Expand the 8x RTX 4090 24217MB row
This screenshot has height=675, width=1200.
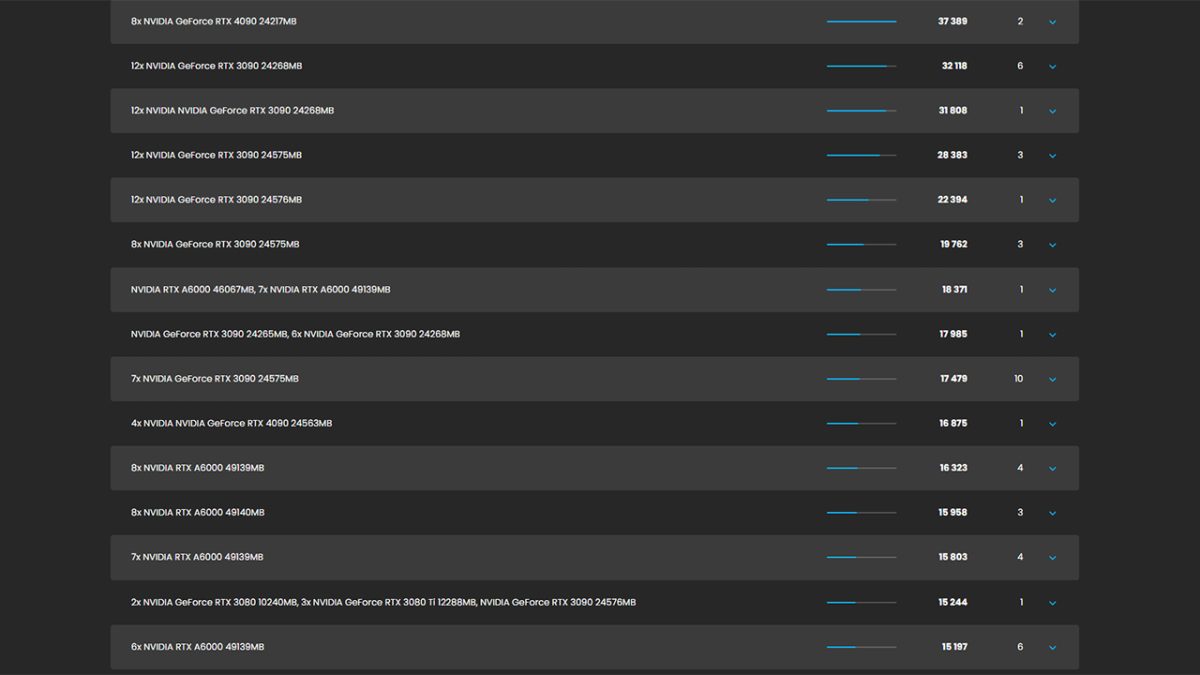(x=1052, y=22)
